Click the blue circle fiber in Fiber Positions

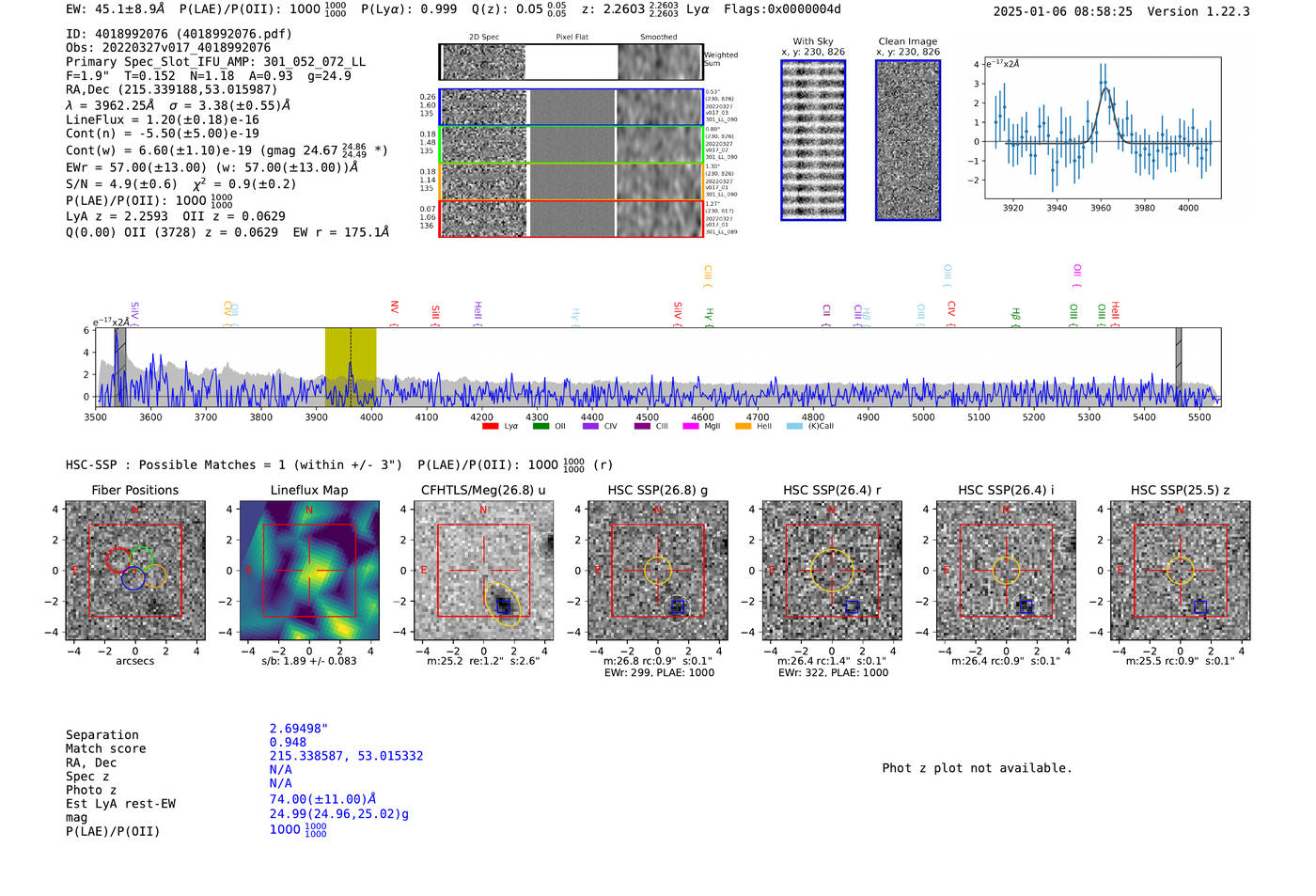coord(133,578)
